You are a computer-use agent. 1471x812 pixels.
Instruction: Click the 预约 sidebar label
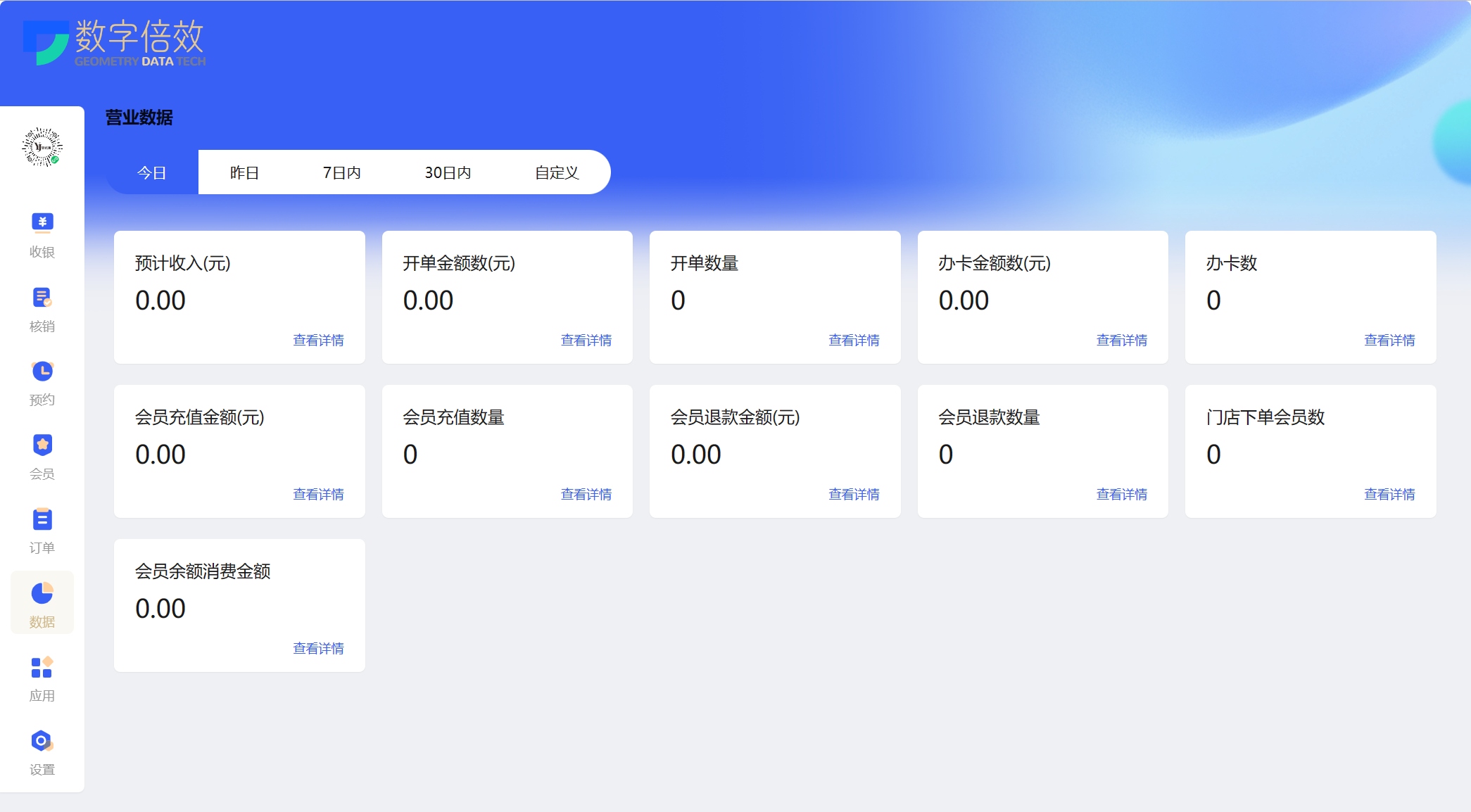point(42,400)
